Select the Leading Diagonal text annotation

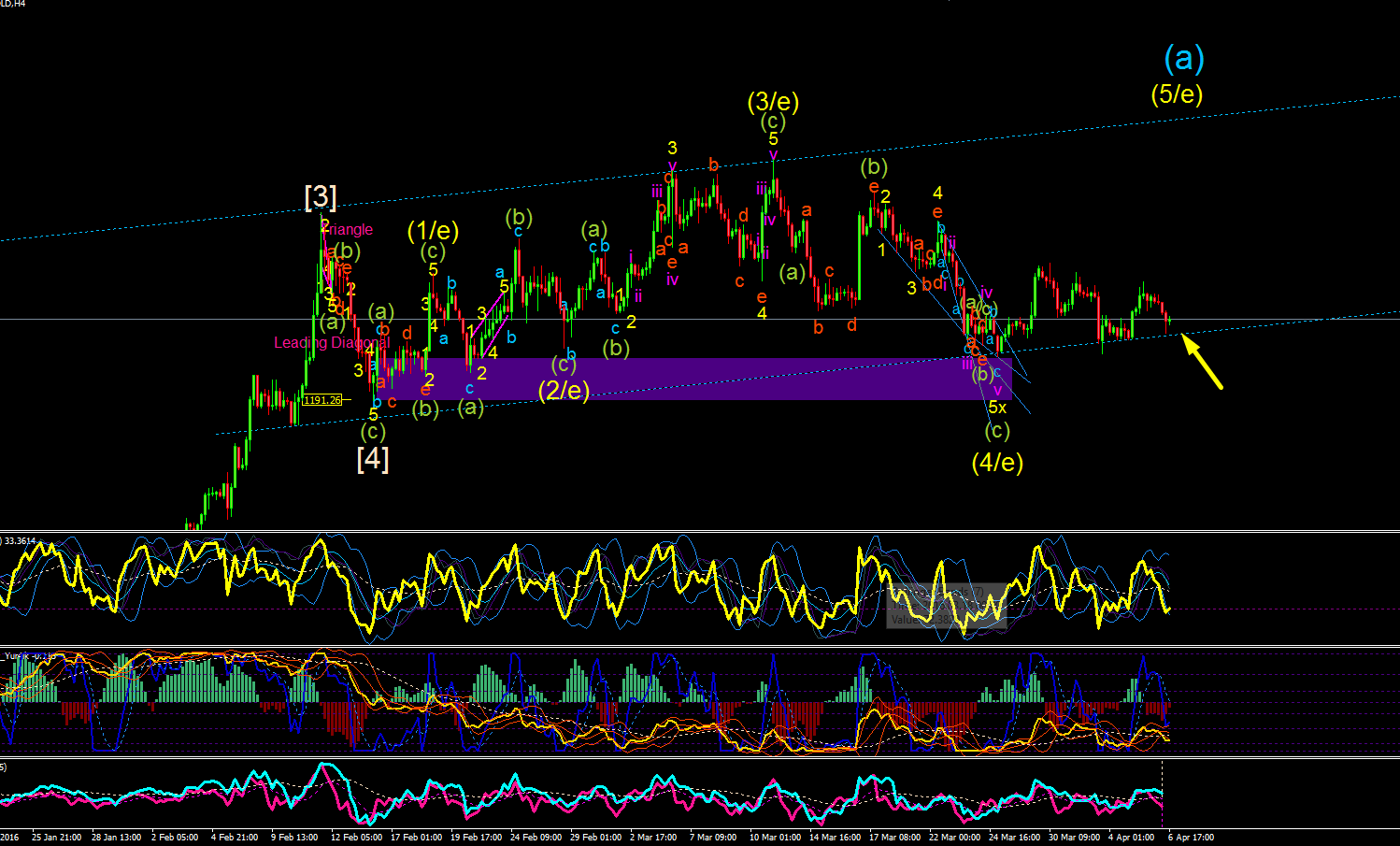(x=332, y=343)
